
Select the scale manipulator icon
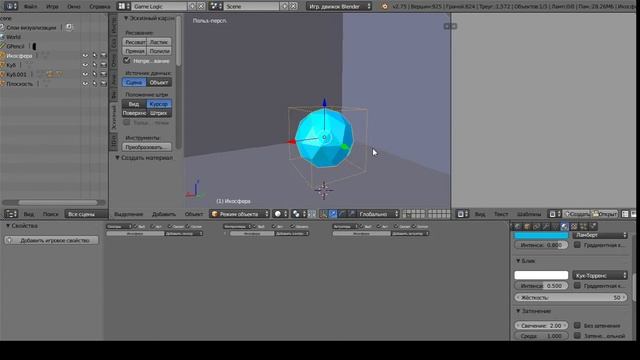click(x=351, y=214)
